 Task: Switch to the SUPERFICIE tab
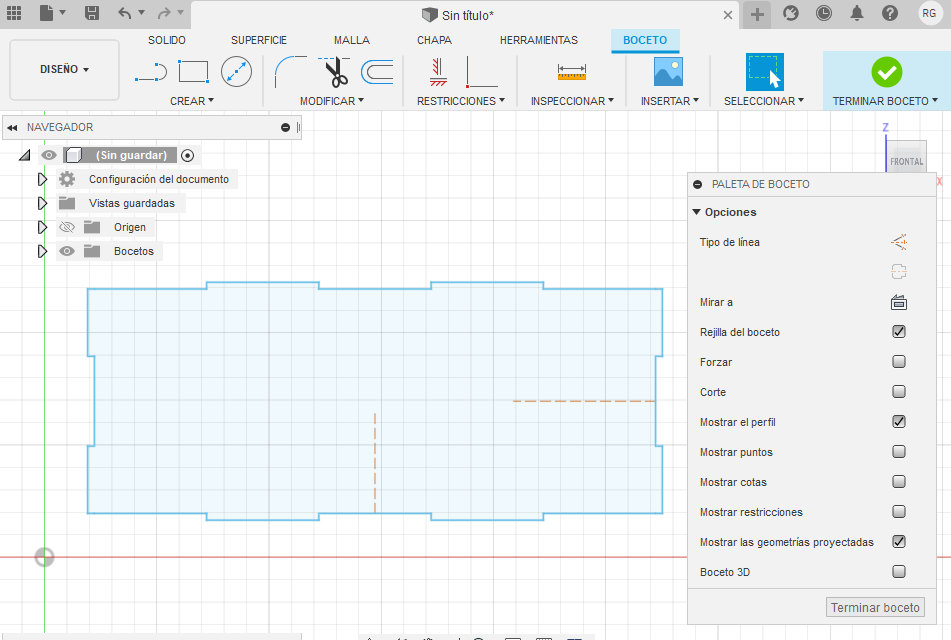point(259,40)
